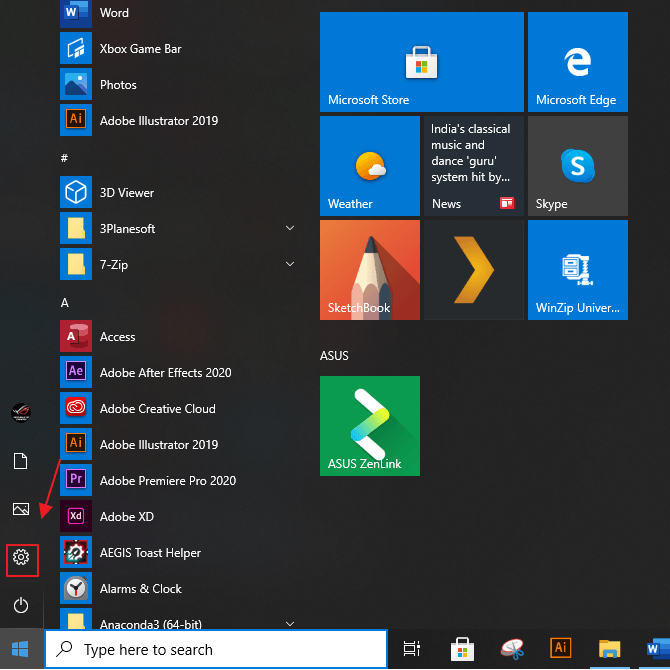Open Microsoft Store from the taskbar
Viewport: 670px width, 670px height.
(x=462, y=649)
